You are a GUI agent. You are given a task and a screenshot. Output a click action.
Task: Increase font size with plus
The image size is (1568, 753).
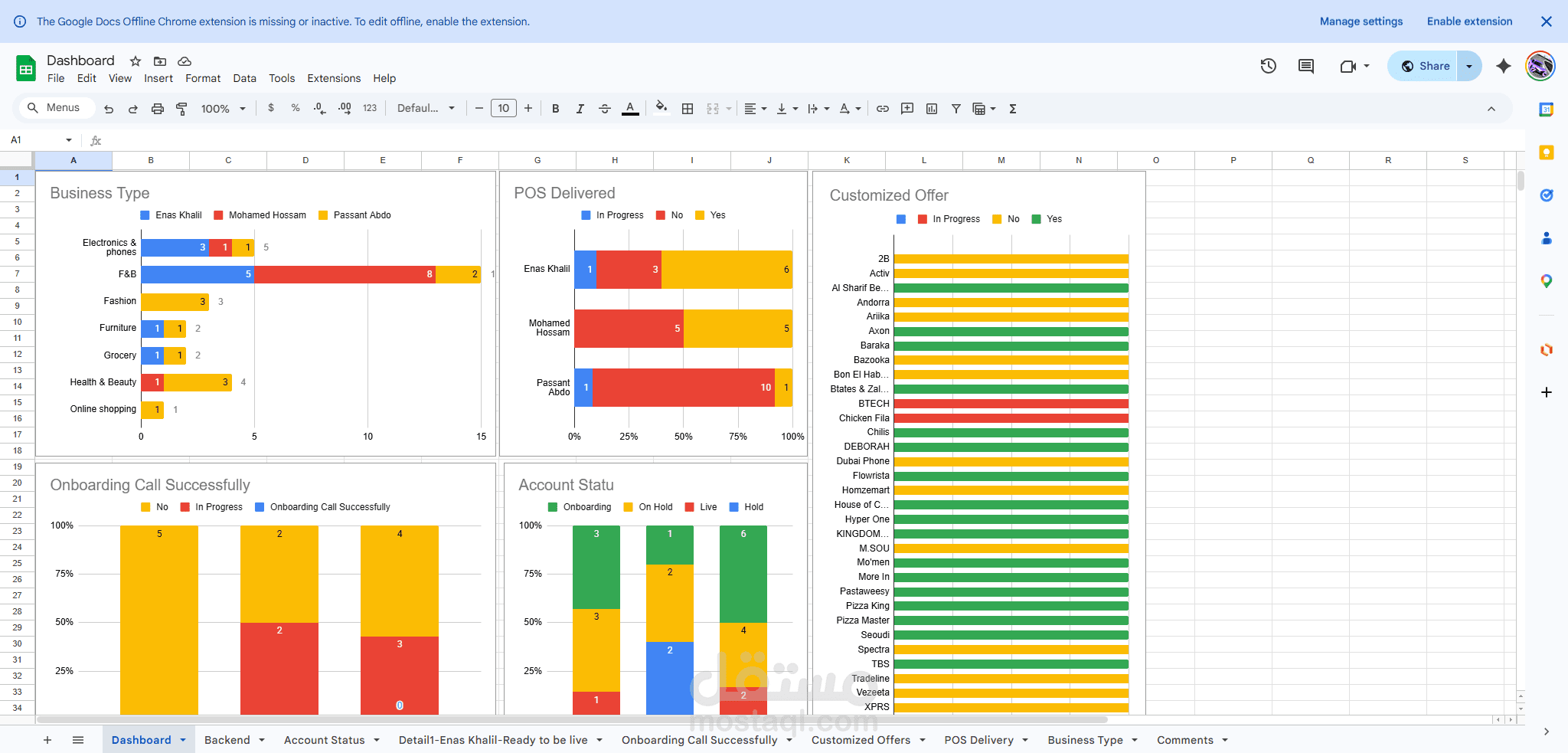tap(528, 109)
